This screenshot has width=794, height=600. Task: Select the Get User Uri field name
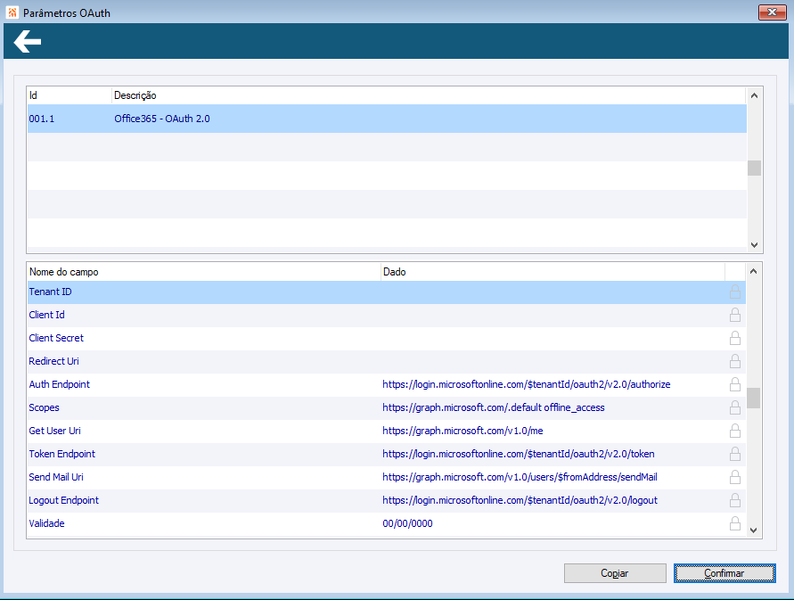coord(55,431)
